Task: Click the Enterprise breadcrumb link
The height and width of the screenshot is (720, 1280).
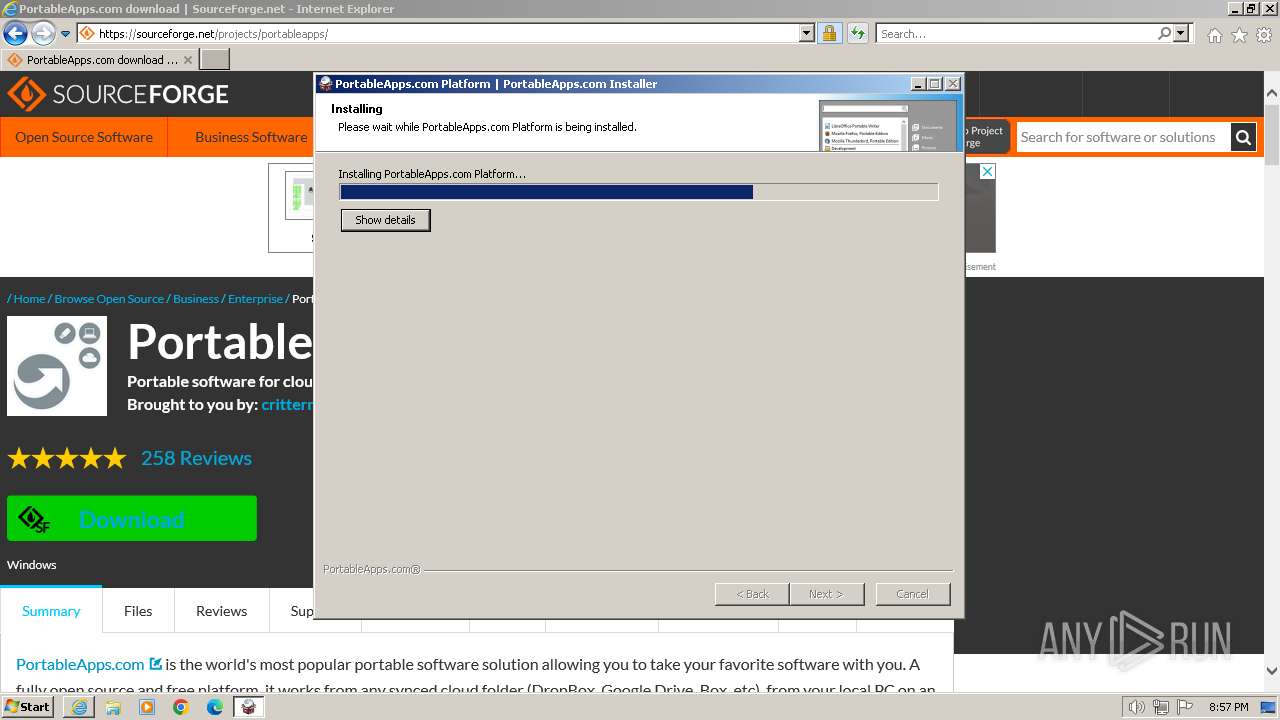Action: (x=255, y=299)
